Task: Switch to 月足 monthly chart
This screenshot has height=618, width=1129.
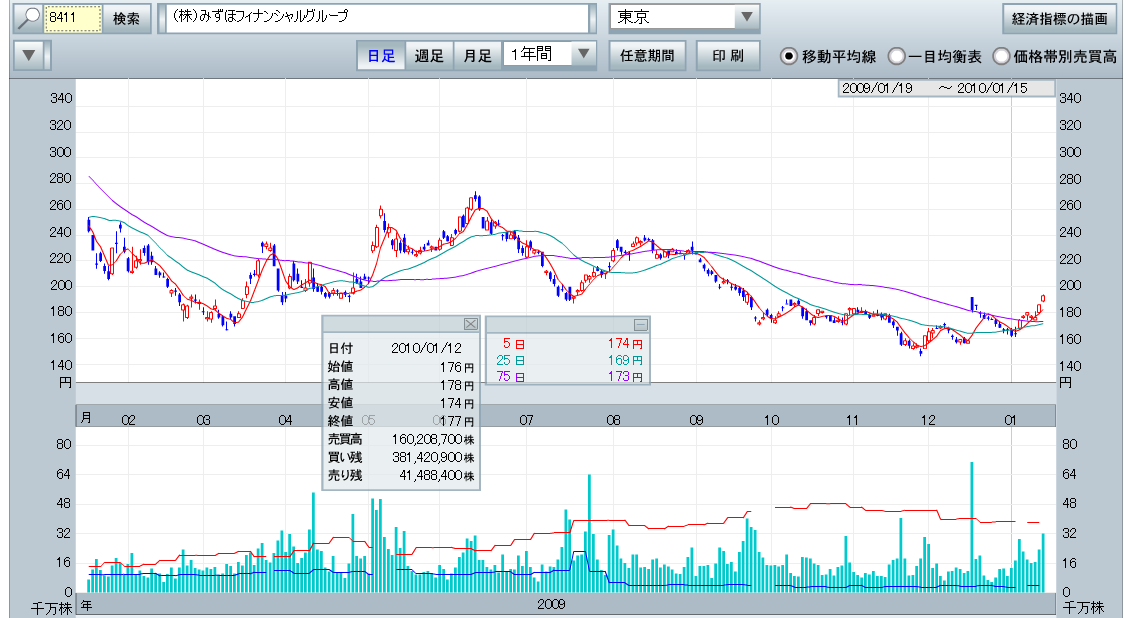Action: 477,56
